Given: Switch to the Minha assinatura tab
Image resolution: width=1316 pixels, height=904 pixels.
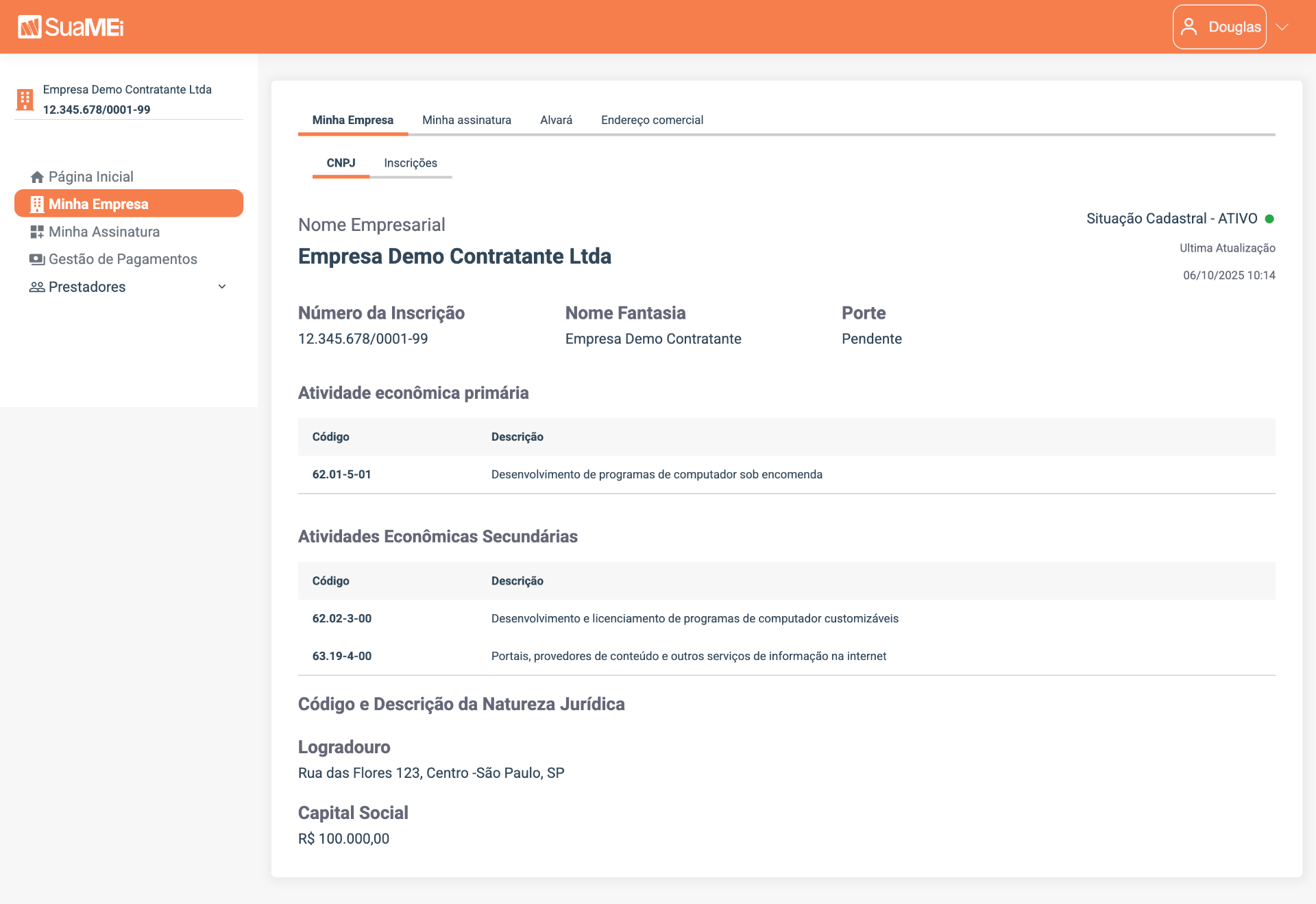Looking at the screenshot, I should coord(467,120).
